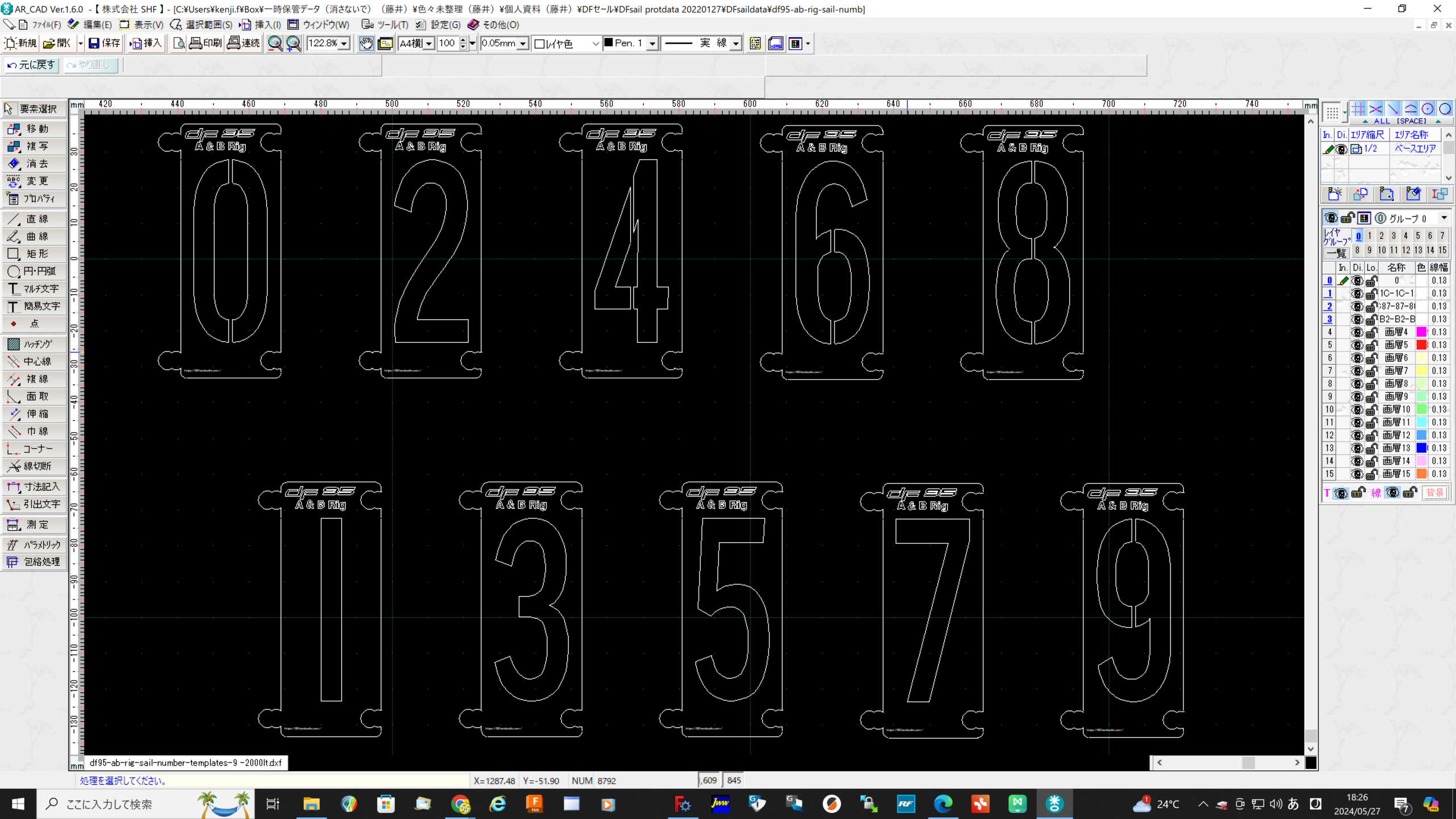Click the 0.05mm line width field

[499, 43]
